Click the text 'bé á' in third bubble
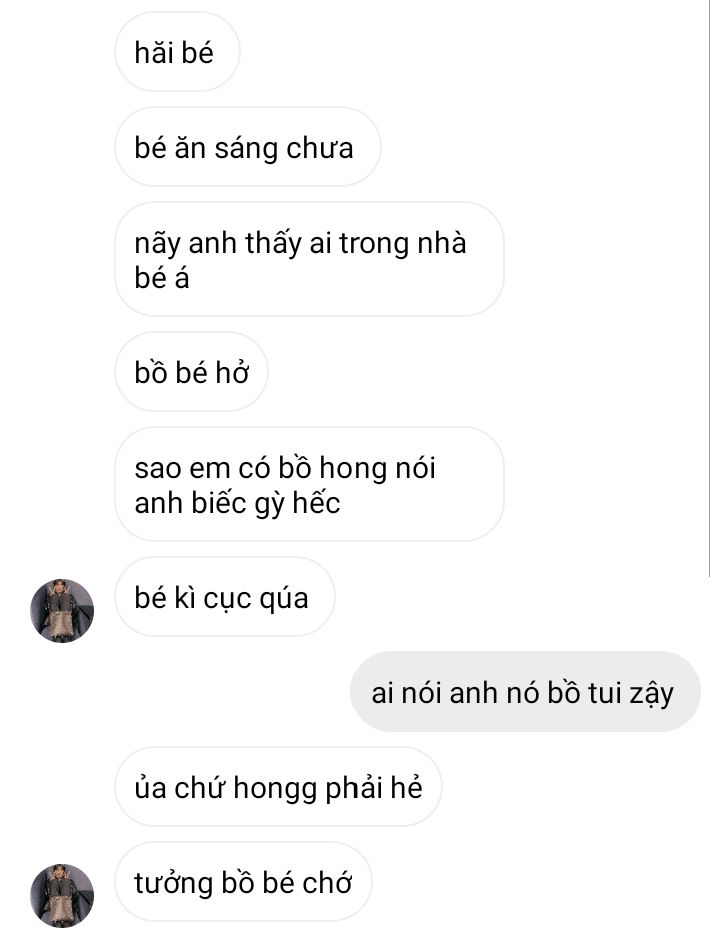 click(162, 278)
